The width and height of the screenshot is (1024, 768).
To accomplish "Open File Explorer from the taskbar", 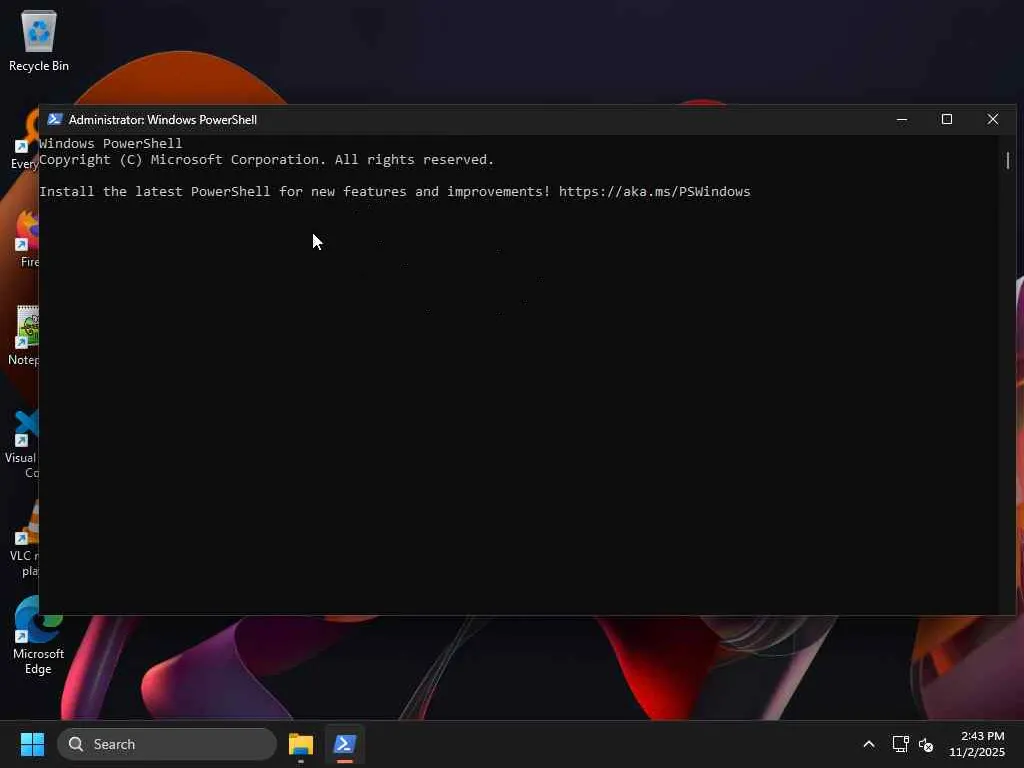I will coord(301,744).
